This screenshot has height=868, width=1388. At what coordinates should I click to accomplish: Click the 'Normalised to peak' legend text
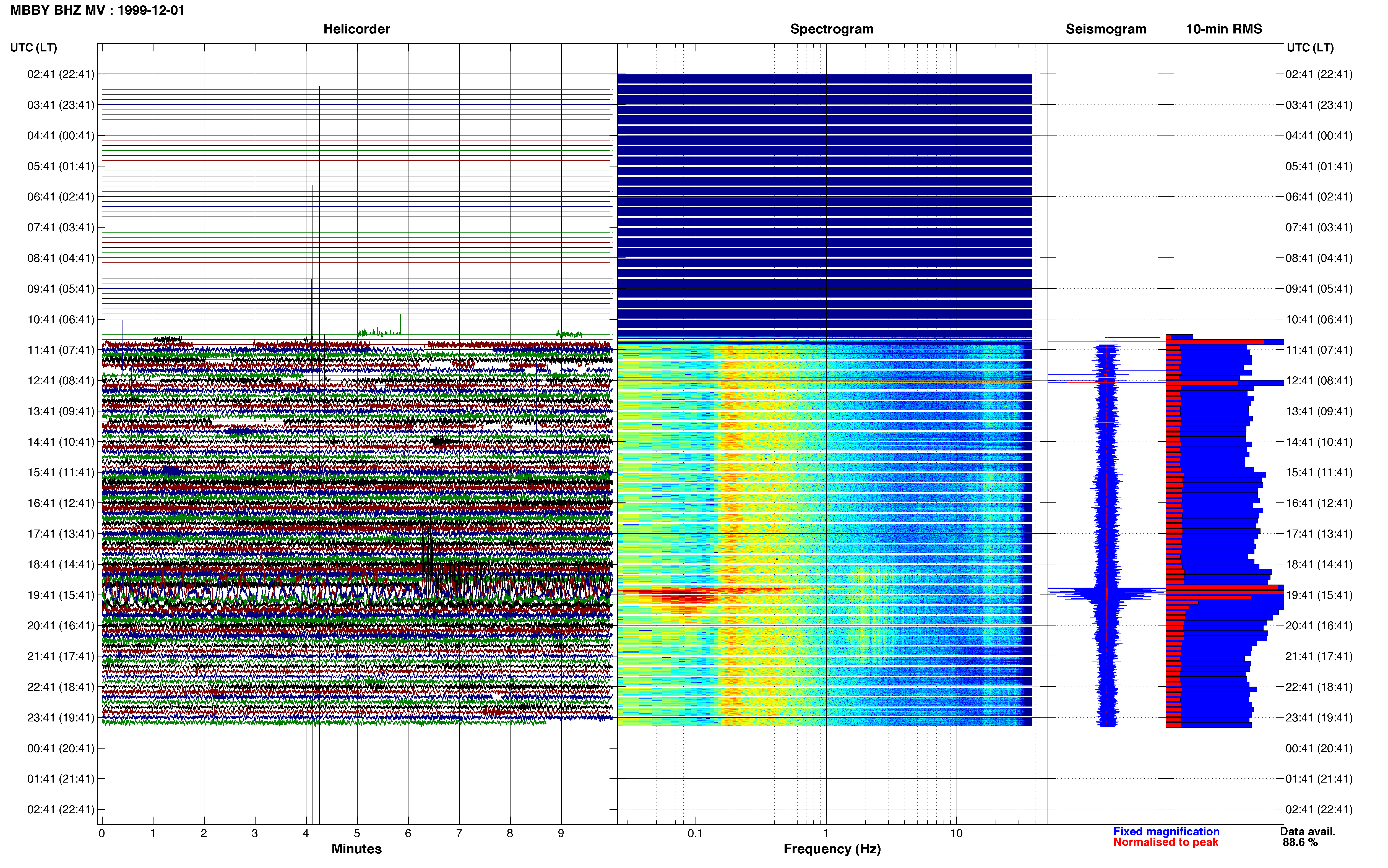coord(1165,842)
